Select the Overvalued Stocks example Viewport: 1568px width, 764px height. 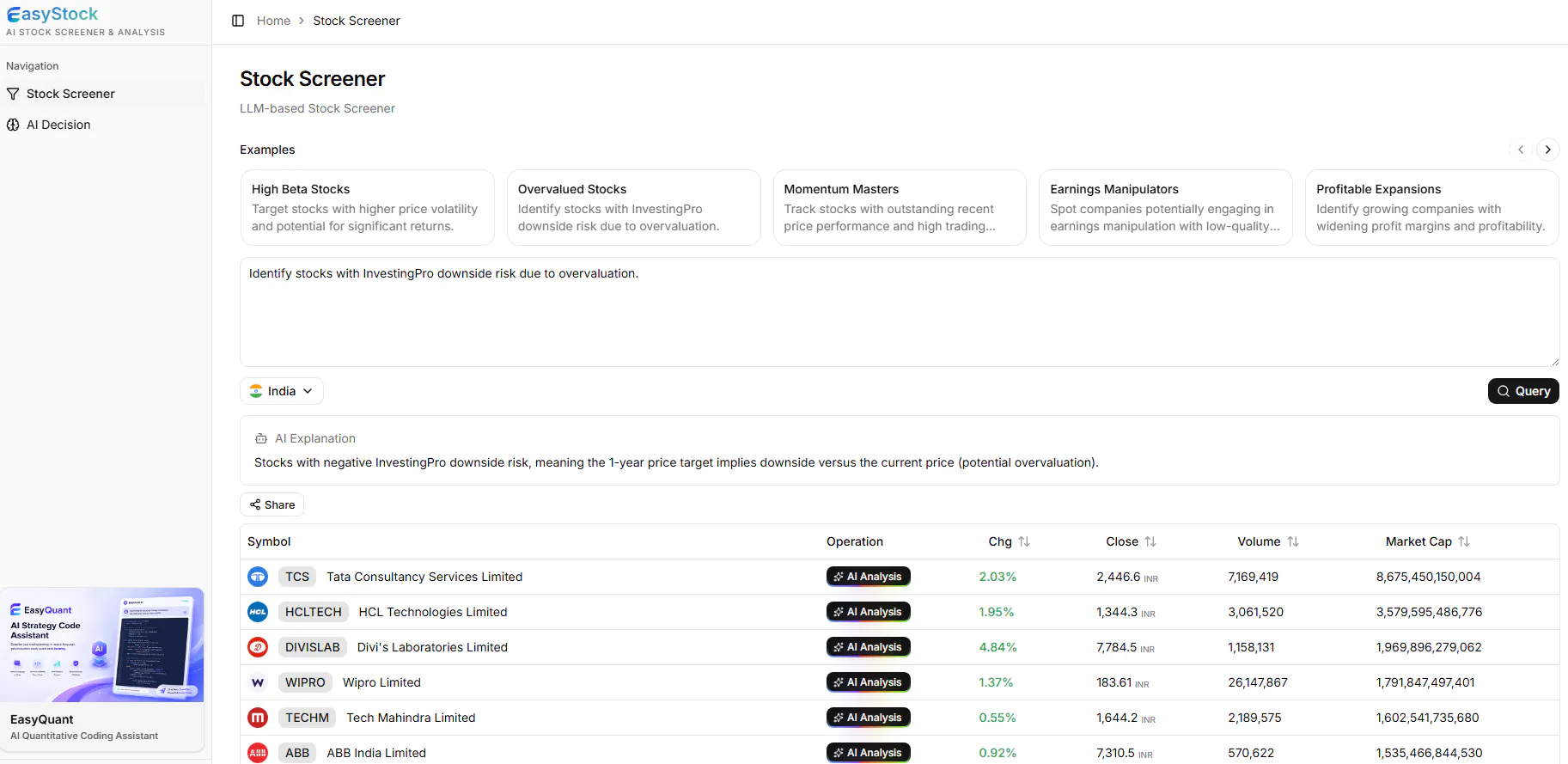click(x=633, y=207)
